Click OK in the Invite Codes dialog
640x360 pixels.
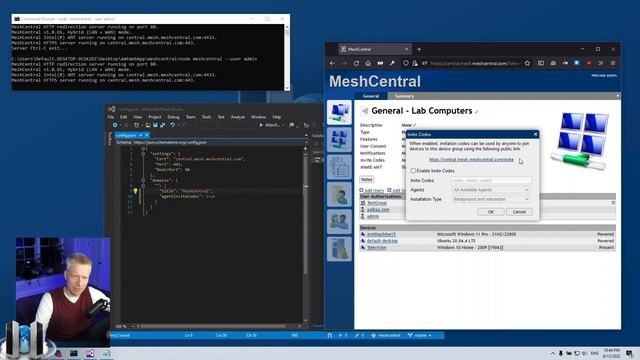pyautogui.click(x=491, y=212)
